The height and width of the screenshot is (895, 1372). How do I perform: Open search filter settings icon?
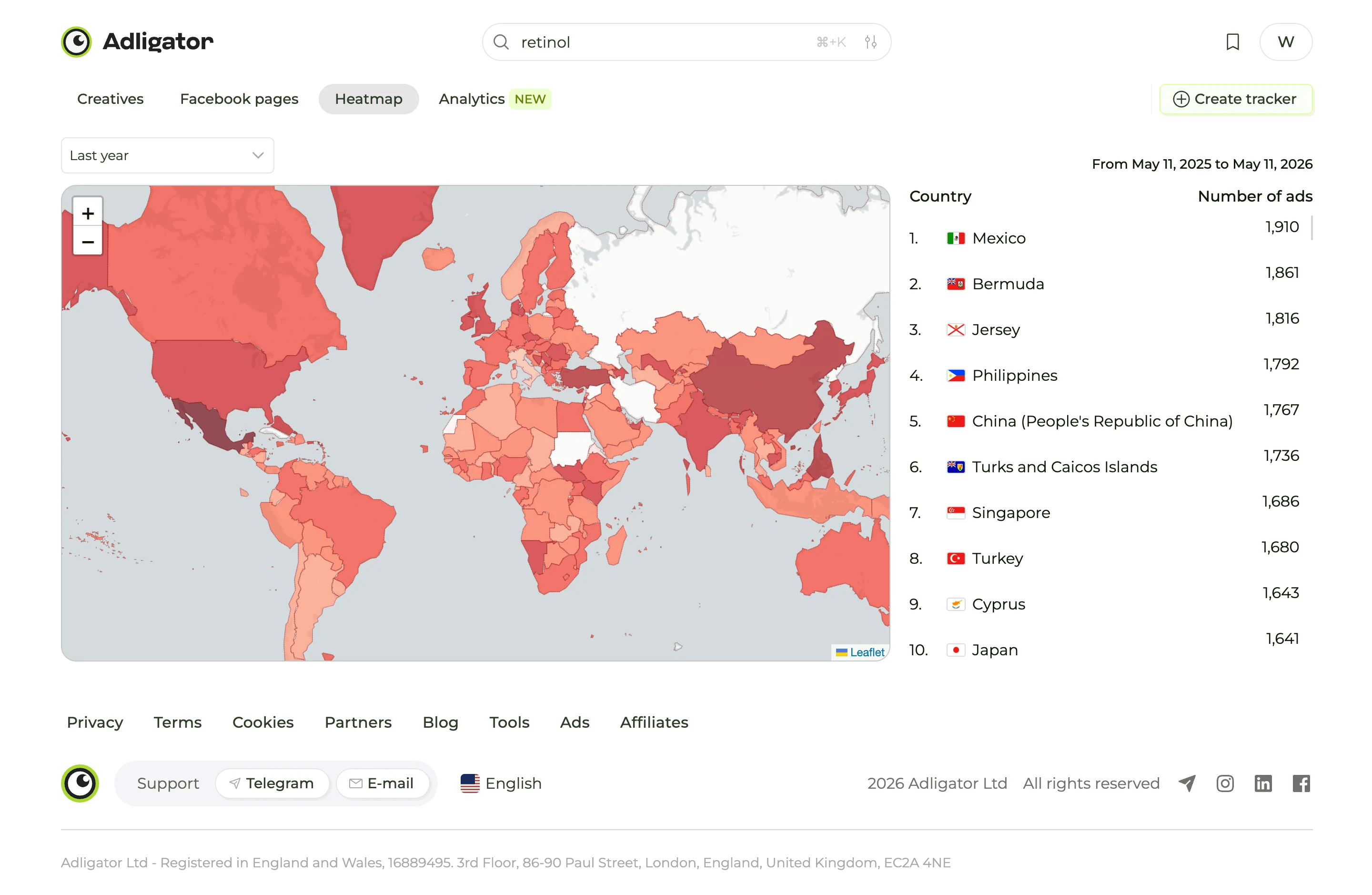[x=870, y=42]
